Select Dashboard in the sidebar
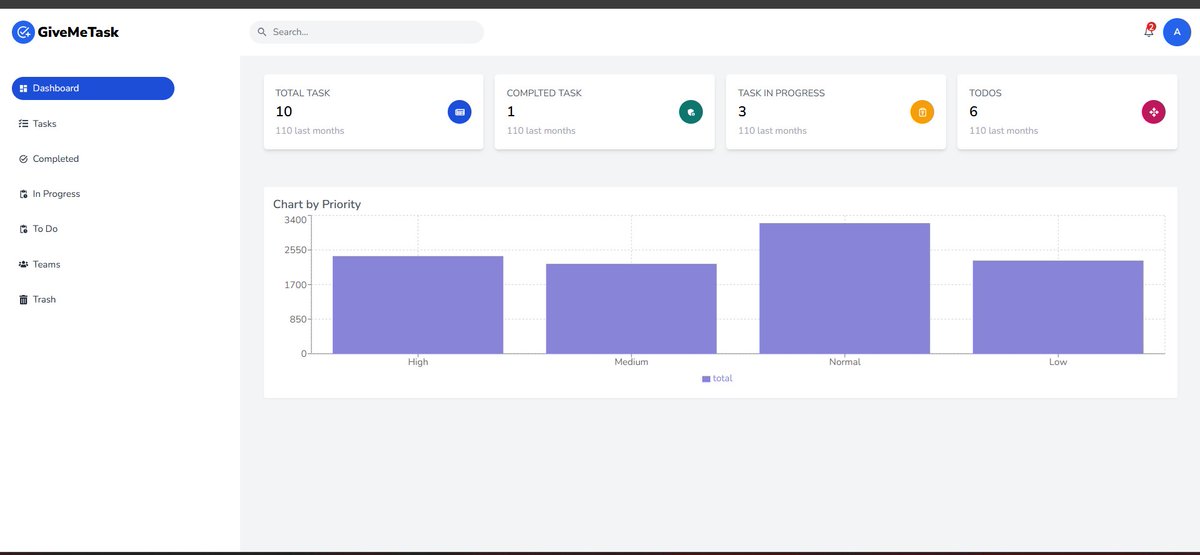 coord(93,88)
